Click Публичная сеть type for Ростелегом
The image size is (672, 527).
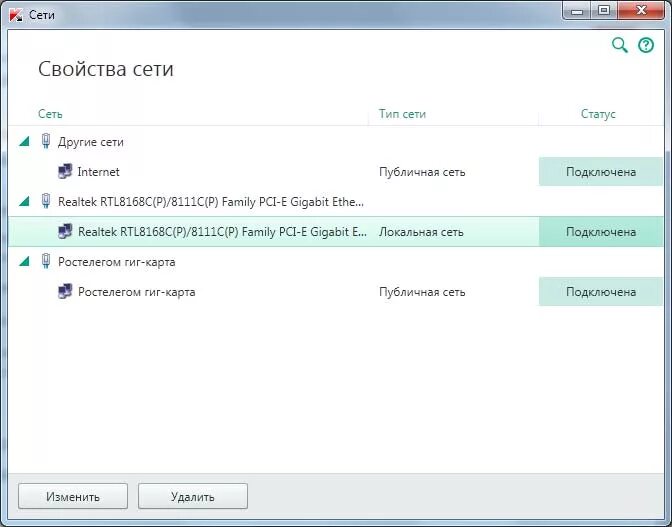click(x=422, y=292)
